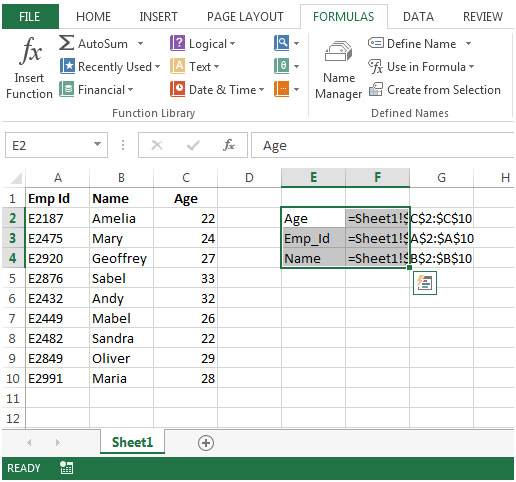
Task: Select cell containing Geoffrey
Action: click(x=121, y=258)
